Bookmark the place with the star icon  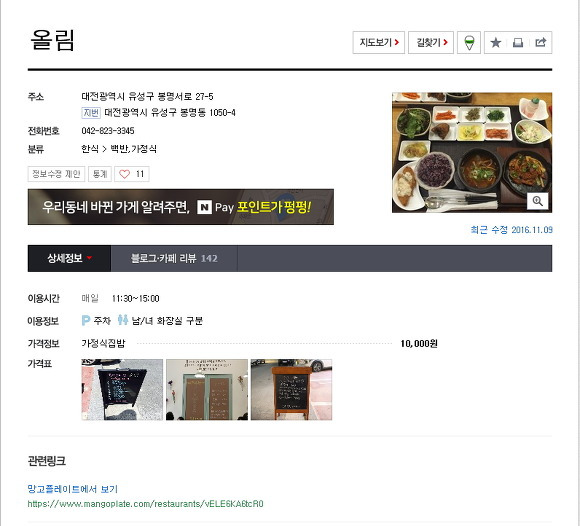[x=495, y=43]
